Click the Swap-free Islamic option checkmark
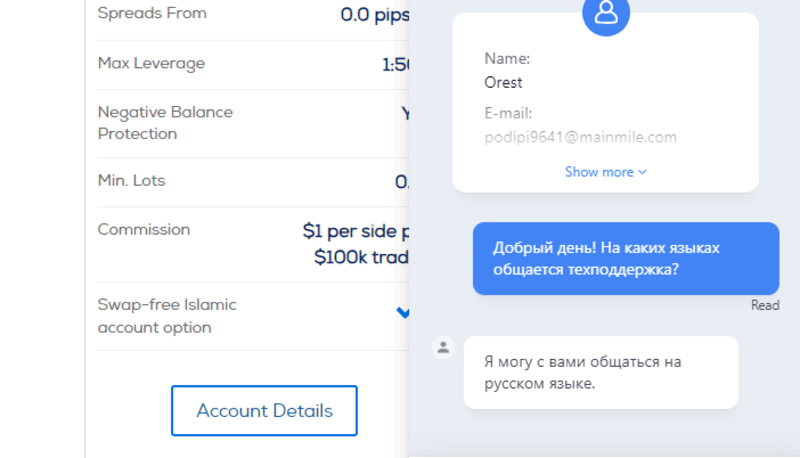The height and width of the screenshot is (458, 800). point(403,312)
